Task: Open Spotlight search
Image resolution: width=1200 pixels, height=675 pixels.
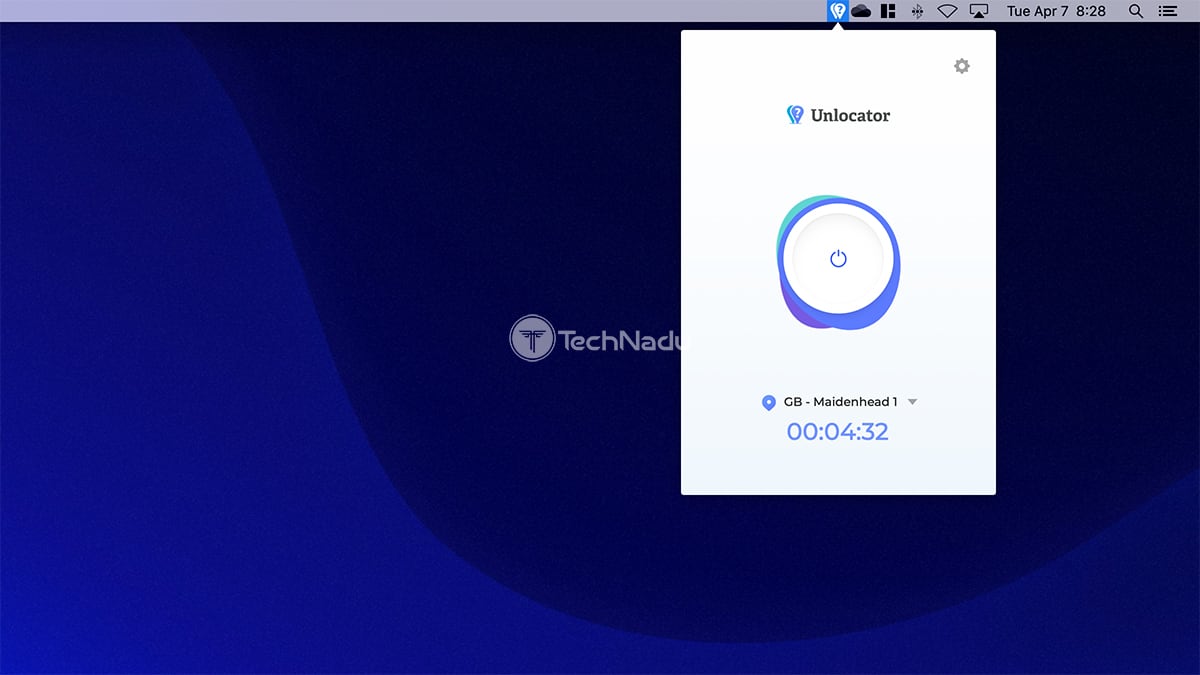Action: click(x=1135, y=11)
